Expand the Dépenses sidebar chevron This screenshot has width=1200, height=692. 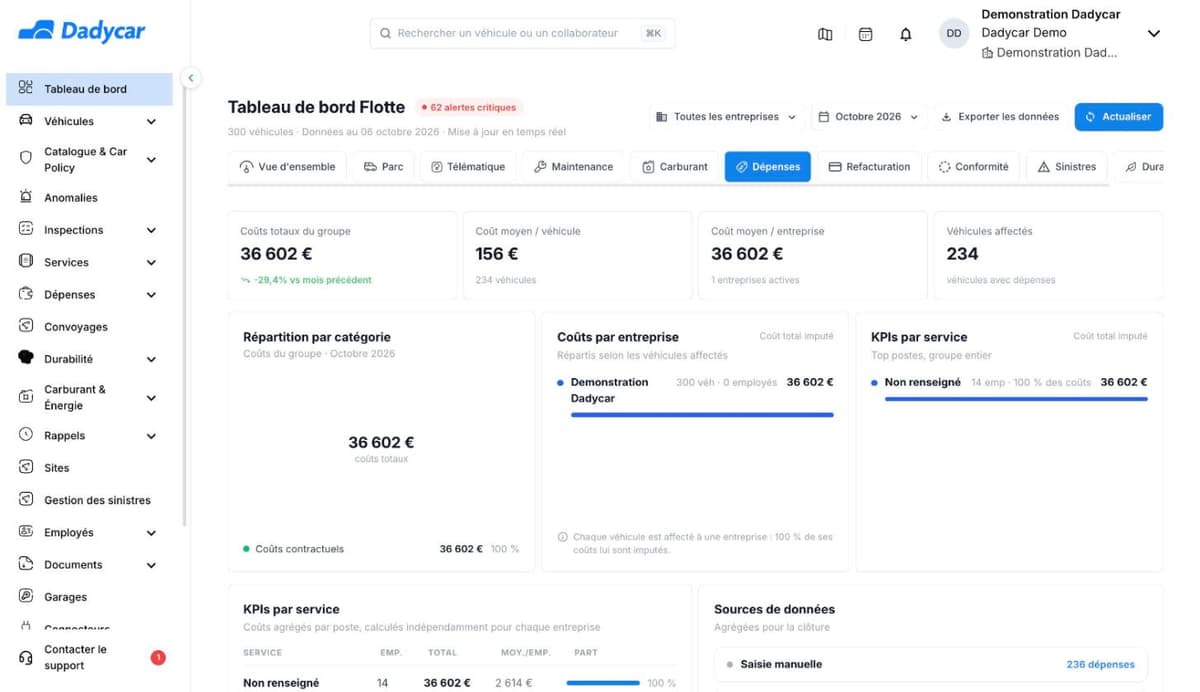pos(151,295)
